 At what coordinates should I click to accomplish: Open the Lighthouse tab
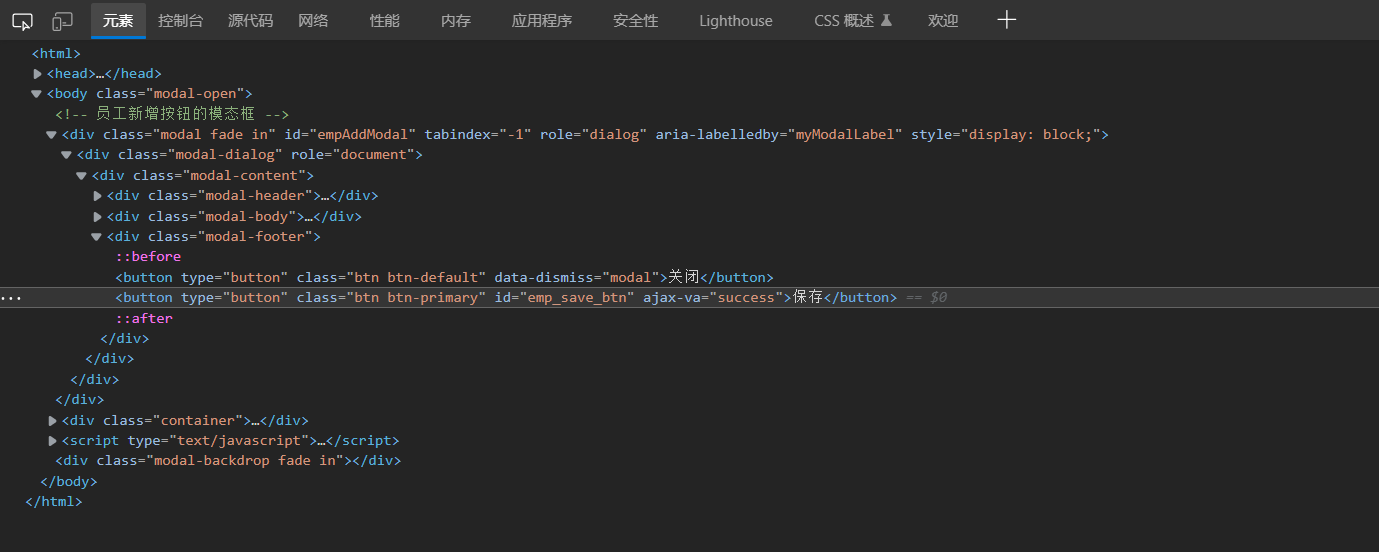point(736,20)
